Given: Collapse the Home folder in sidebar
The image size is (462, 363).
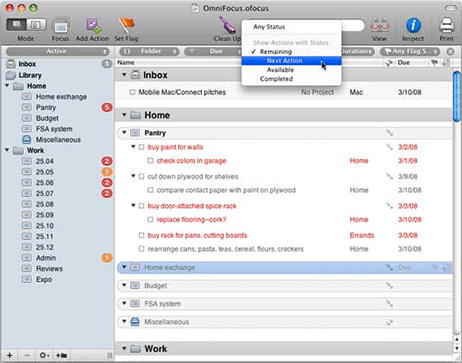Looking at the screenshot, I should click(x=7, y=86).
